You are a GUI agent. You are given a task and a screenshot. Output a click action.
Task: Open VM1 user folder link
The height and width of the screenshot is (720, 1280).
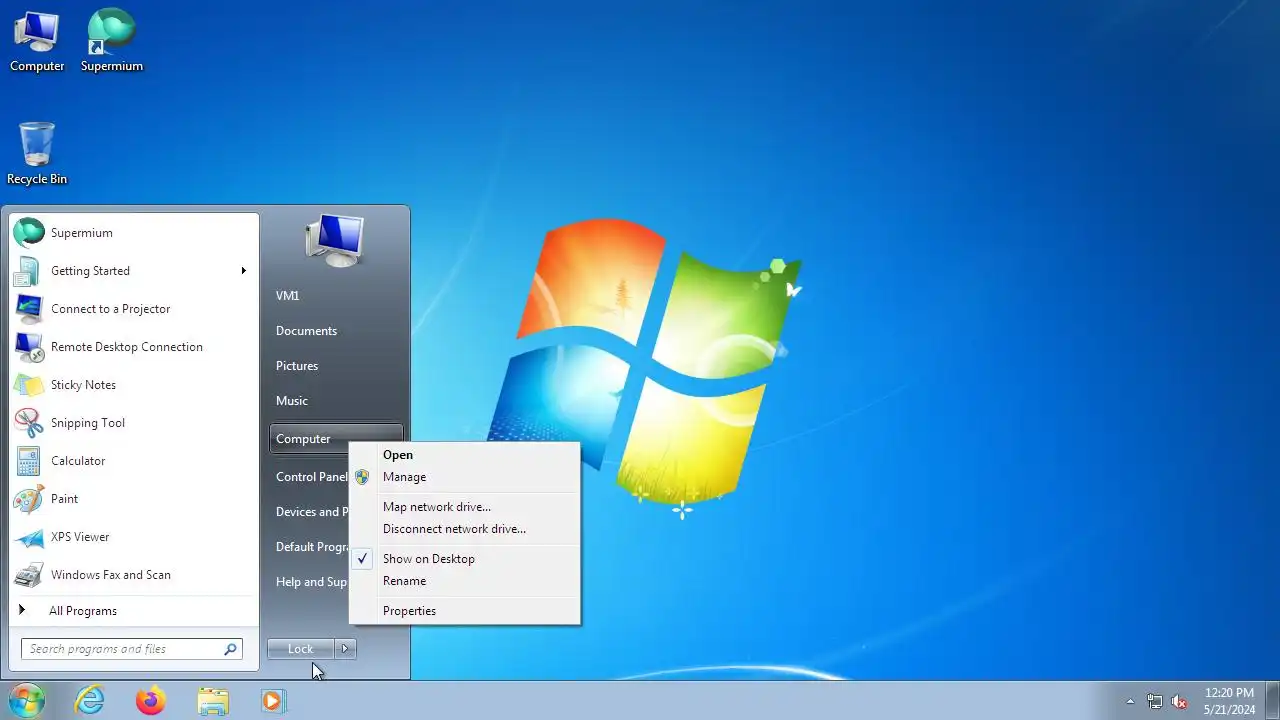point(336,296)
